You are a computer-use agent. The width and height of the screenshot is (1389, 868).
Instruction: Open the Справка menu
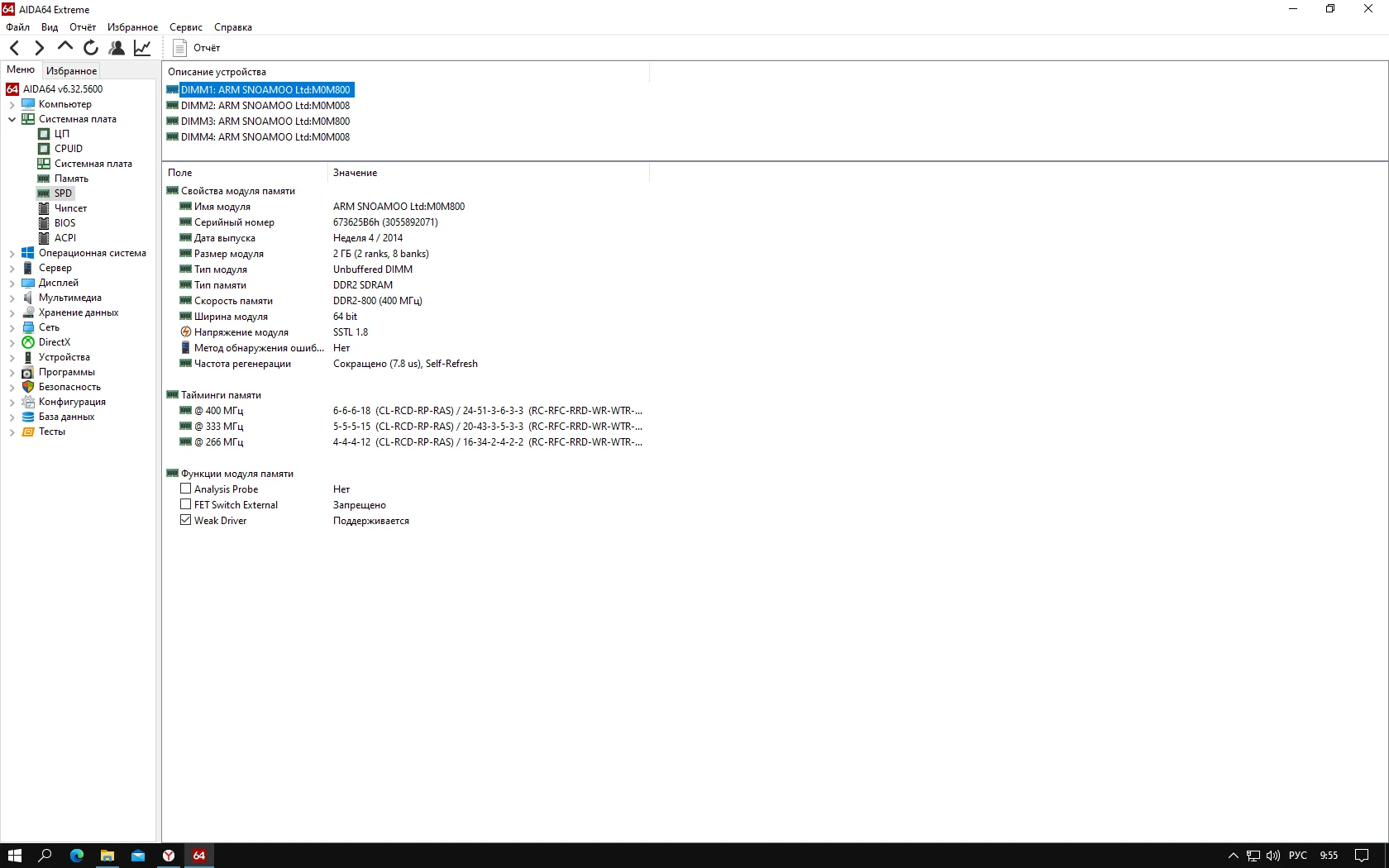coord(233,27)
